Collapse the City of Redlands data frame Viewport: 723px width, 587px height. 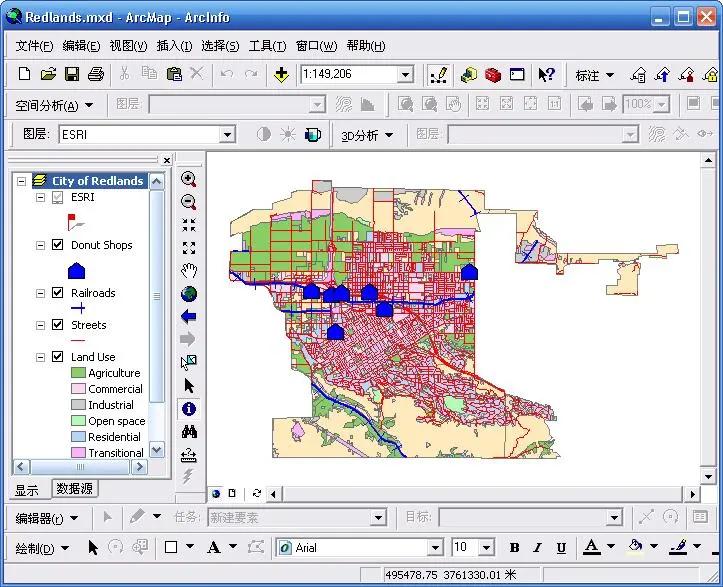22,181
